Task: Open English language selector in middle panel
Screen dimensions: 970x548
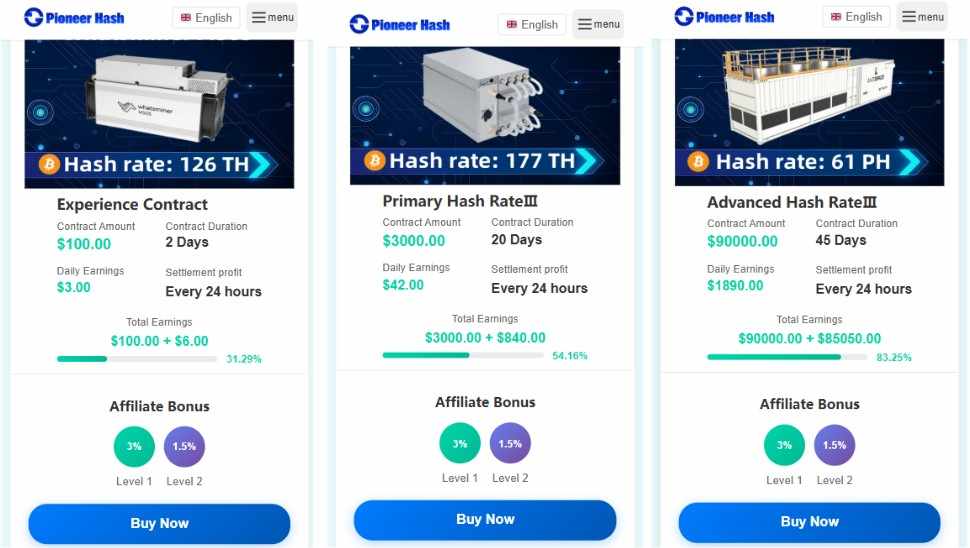Action: 532,25
